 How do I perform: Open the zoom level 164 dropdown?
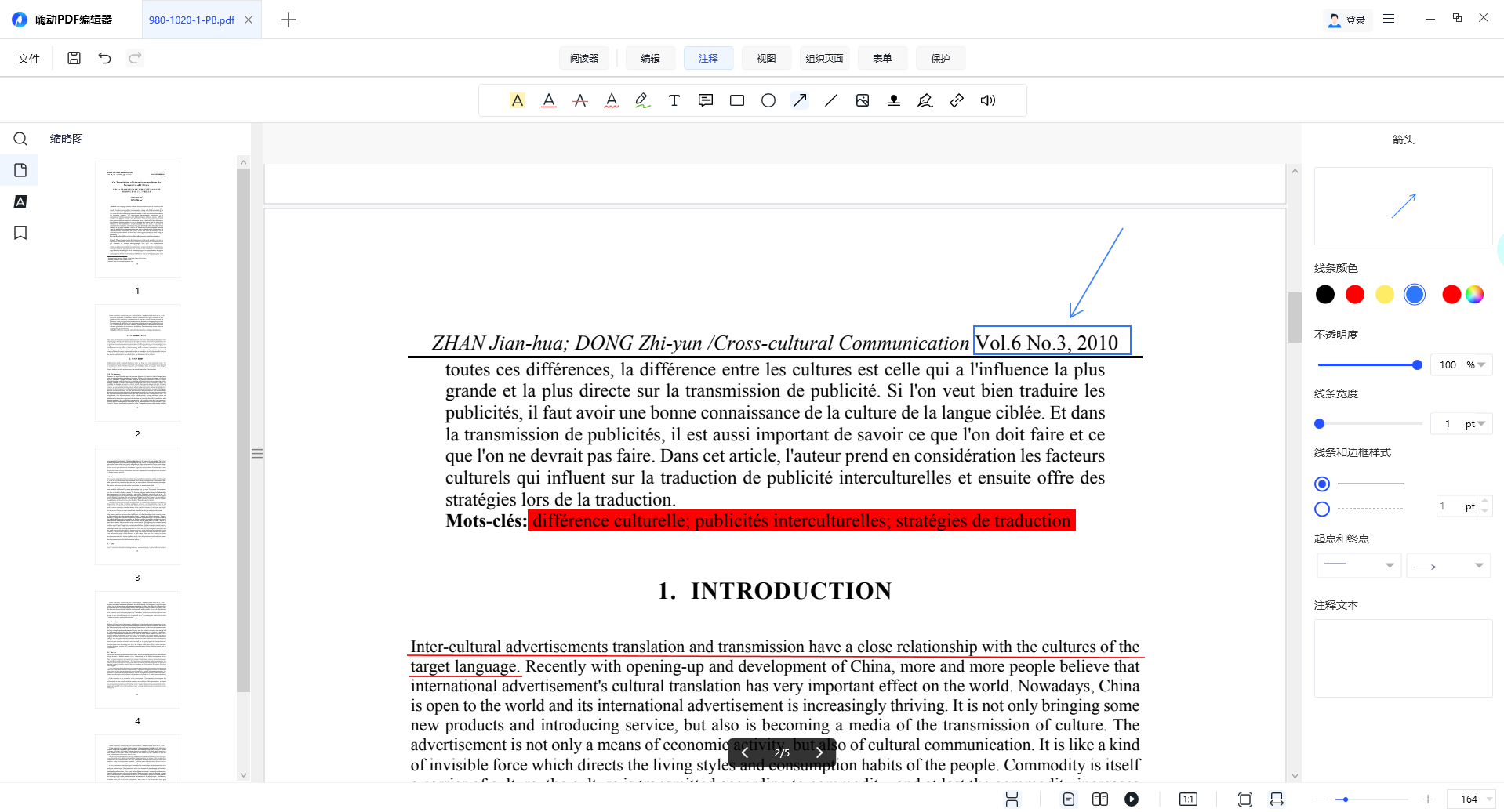point(1490,799)
